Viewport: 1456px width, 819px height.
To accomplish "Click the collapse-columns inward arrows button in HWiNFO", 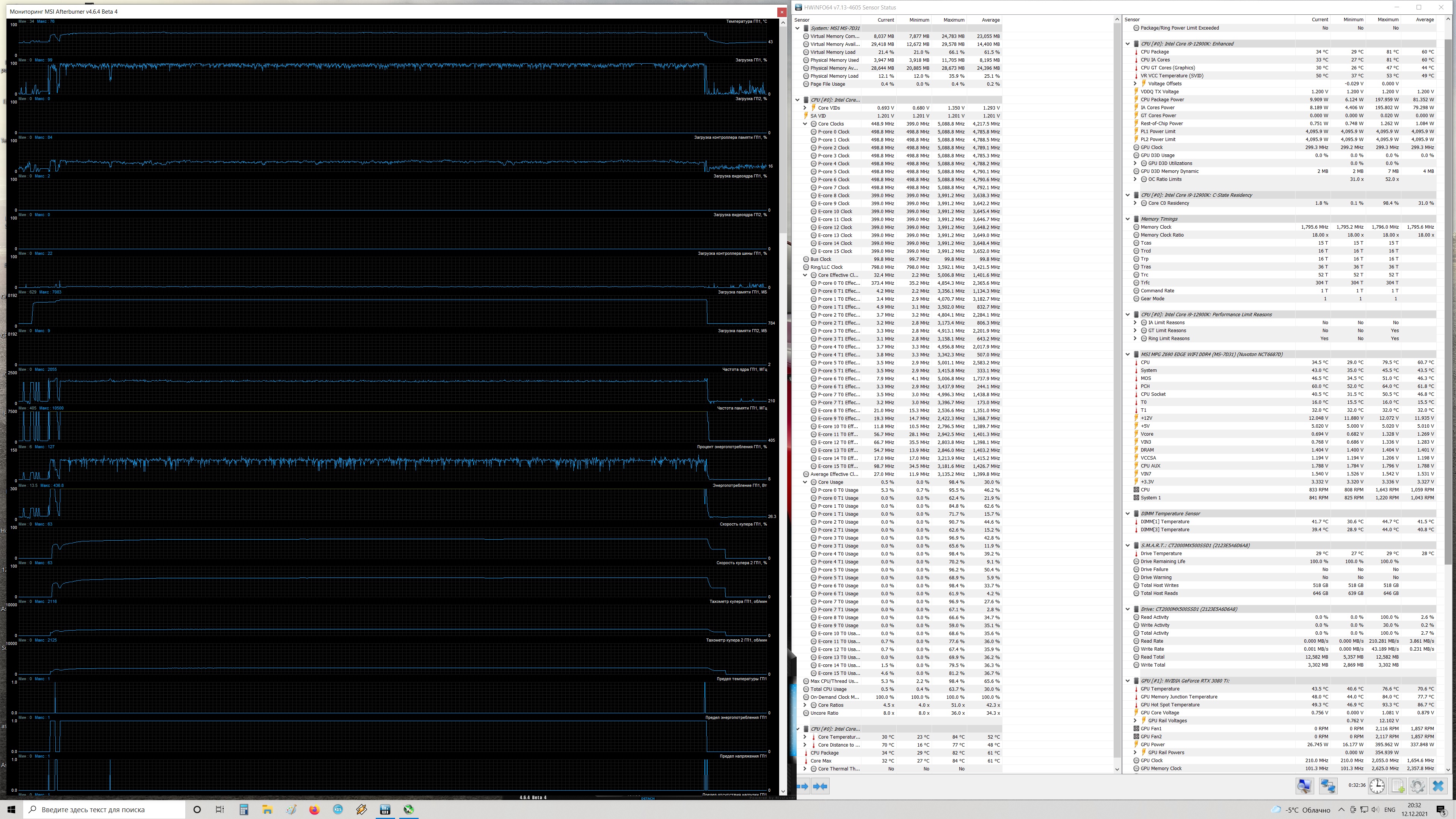I will [820, 786].
